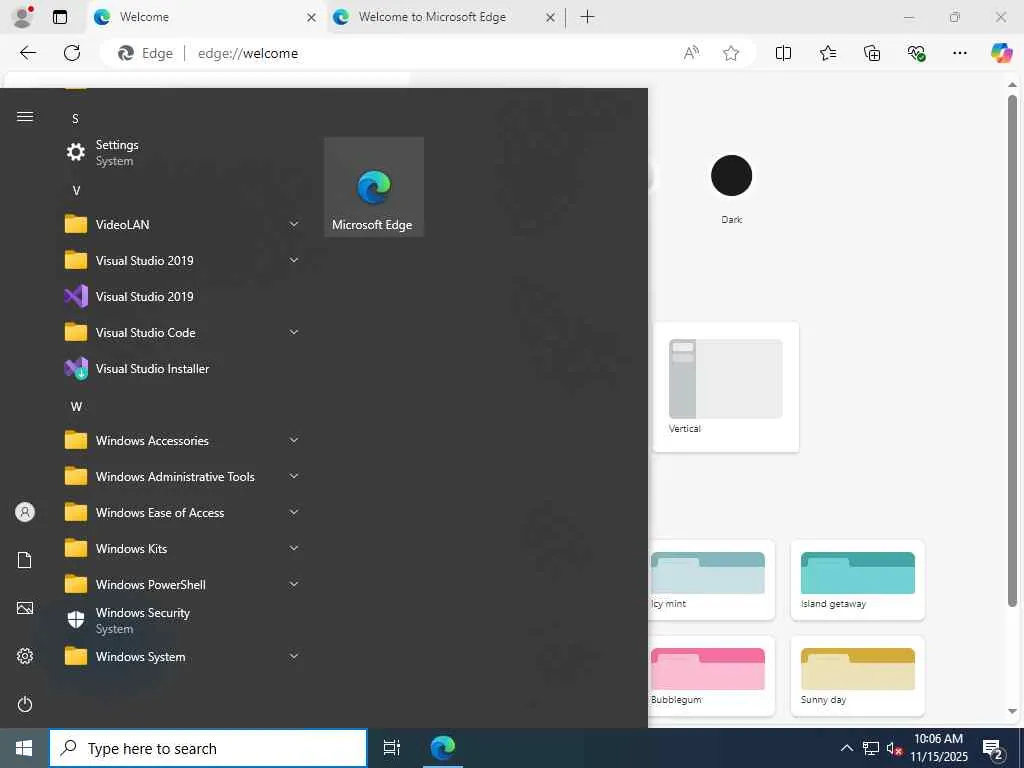Choose the Bubblegum theme
The width and height of the screenshot is (1024, 768).
coord(711,676)
